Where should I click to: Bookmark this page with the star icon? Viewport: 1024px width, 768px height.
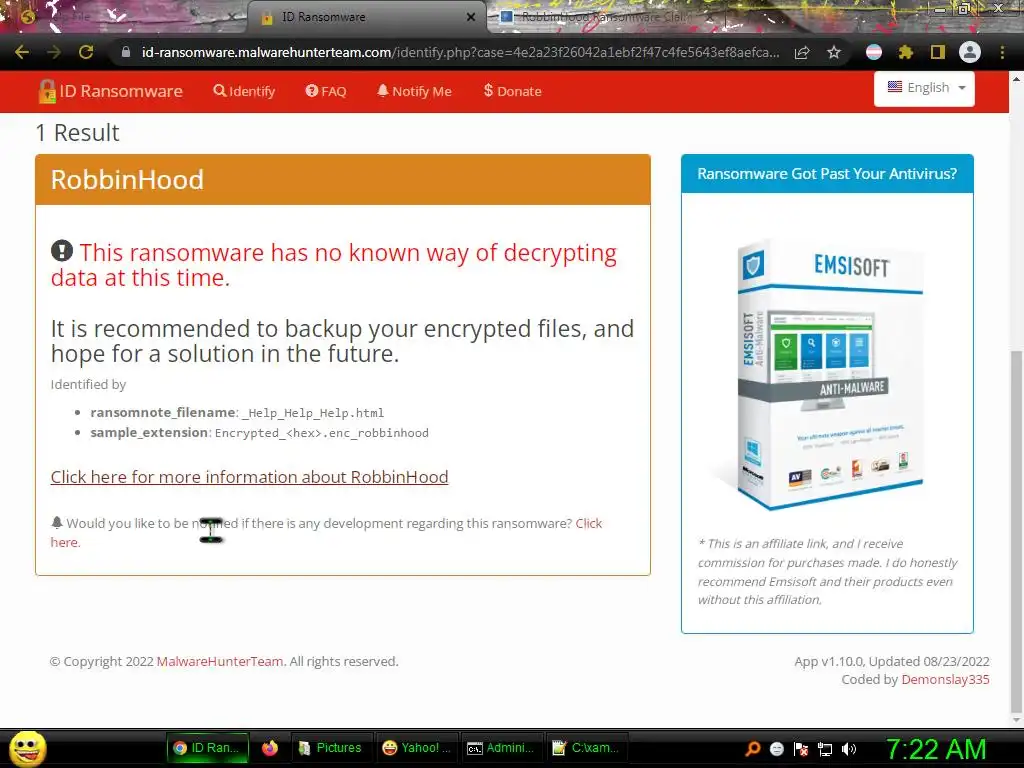click(x=834, y=52)
